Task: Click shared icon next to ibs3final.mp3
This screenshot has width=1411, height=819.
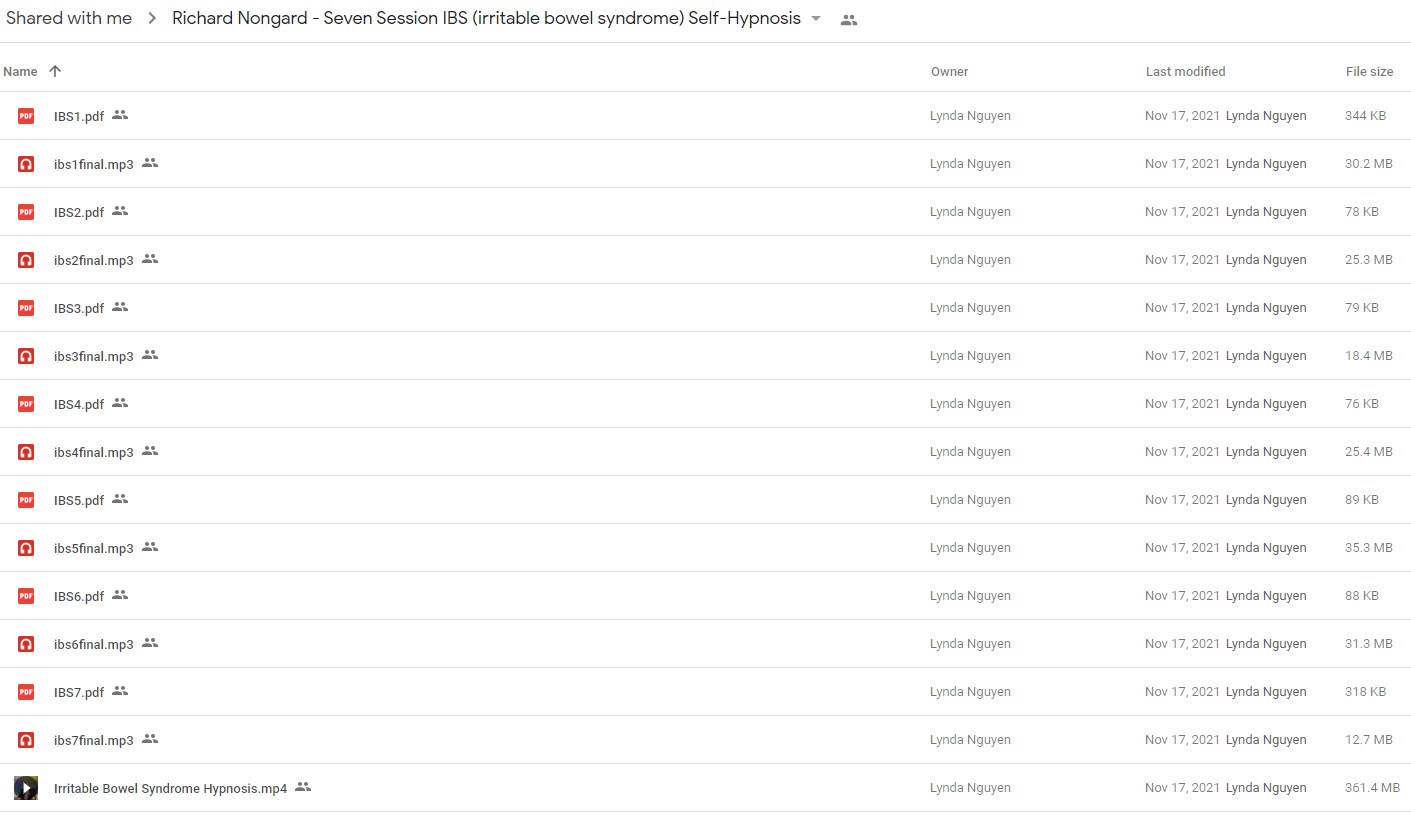Action: pyautogui.click(x=150, y=355)
